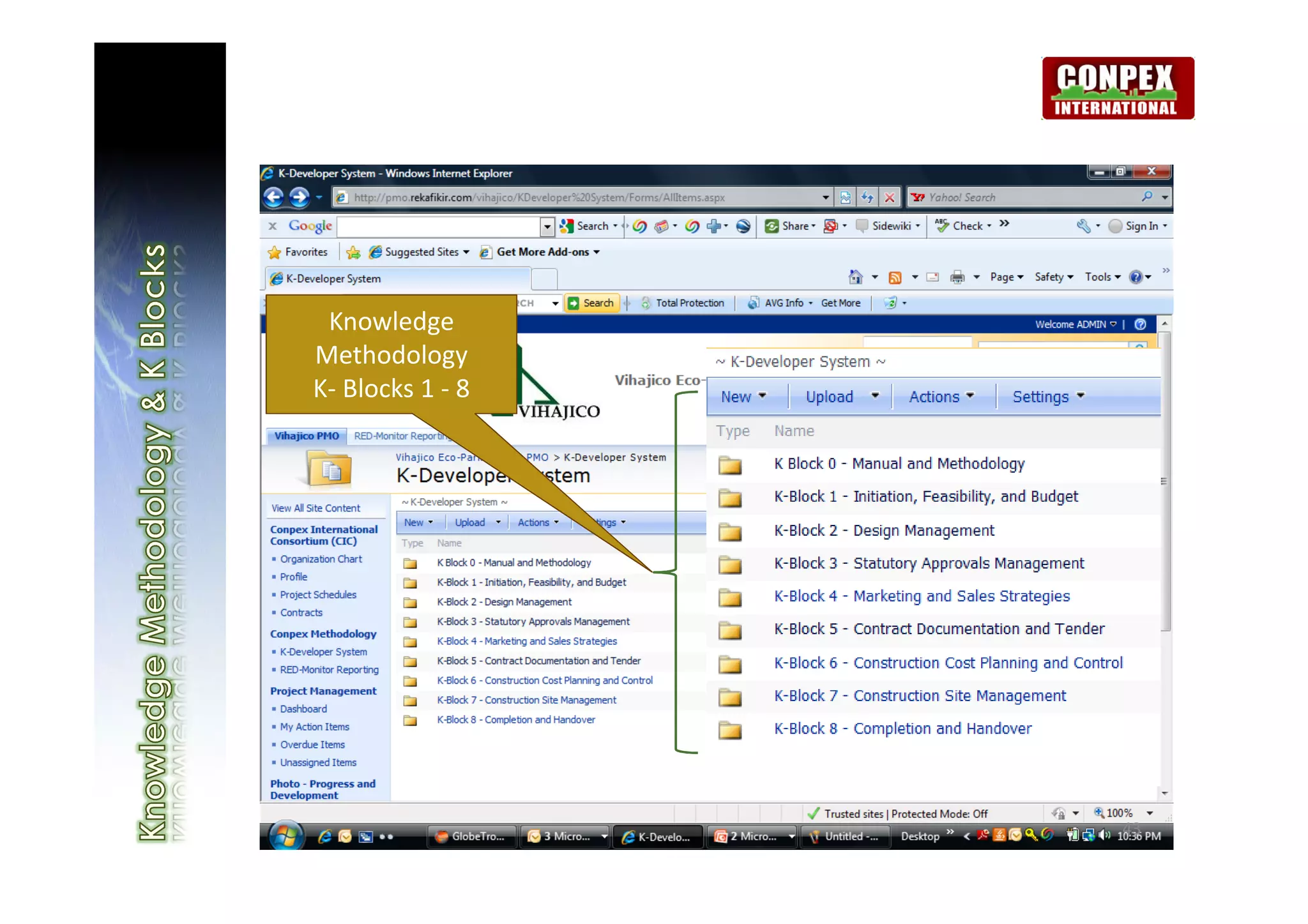Viewport: 1308px width, 924px height.
Task: Expand Suggested Sites dropdown
Action: coord(466,252)
